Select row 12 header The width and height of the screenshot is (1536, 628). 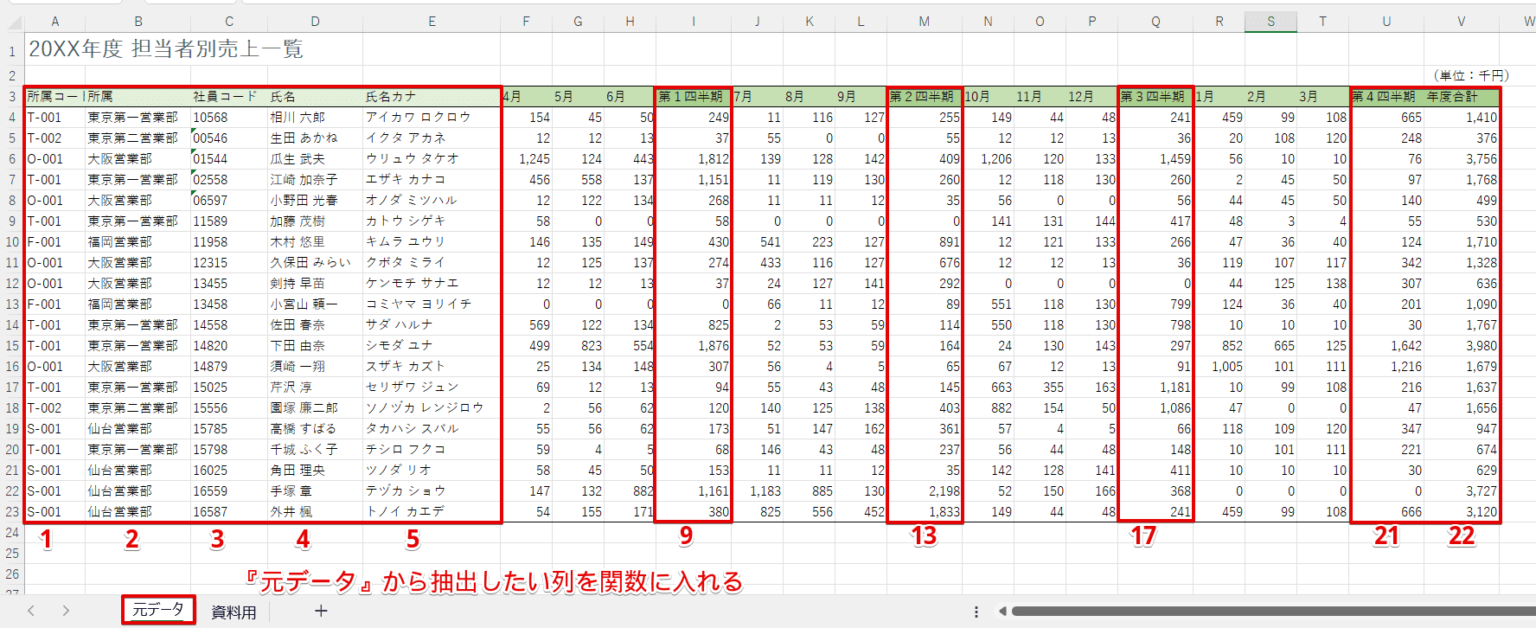coord(12,283)
